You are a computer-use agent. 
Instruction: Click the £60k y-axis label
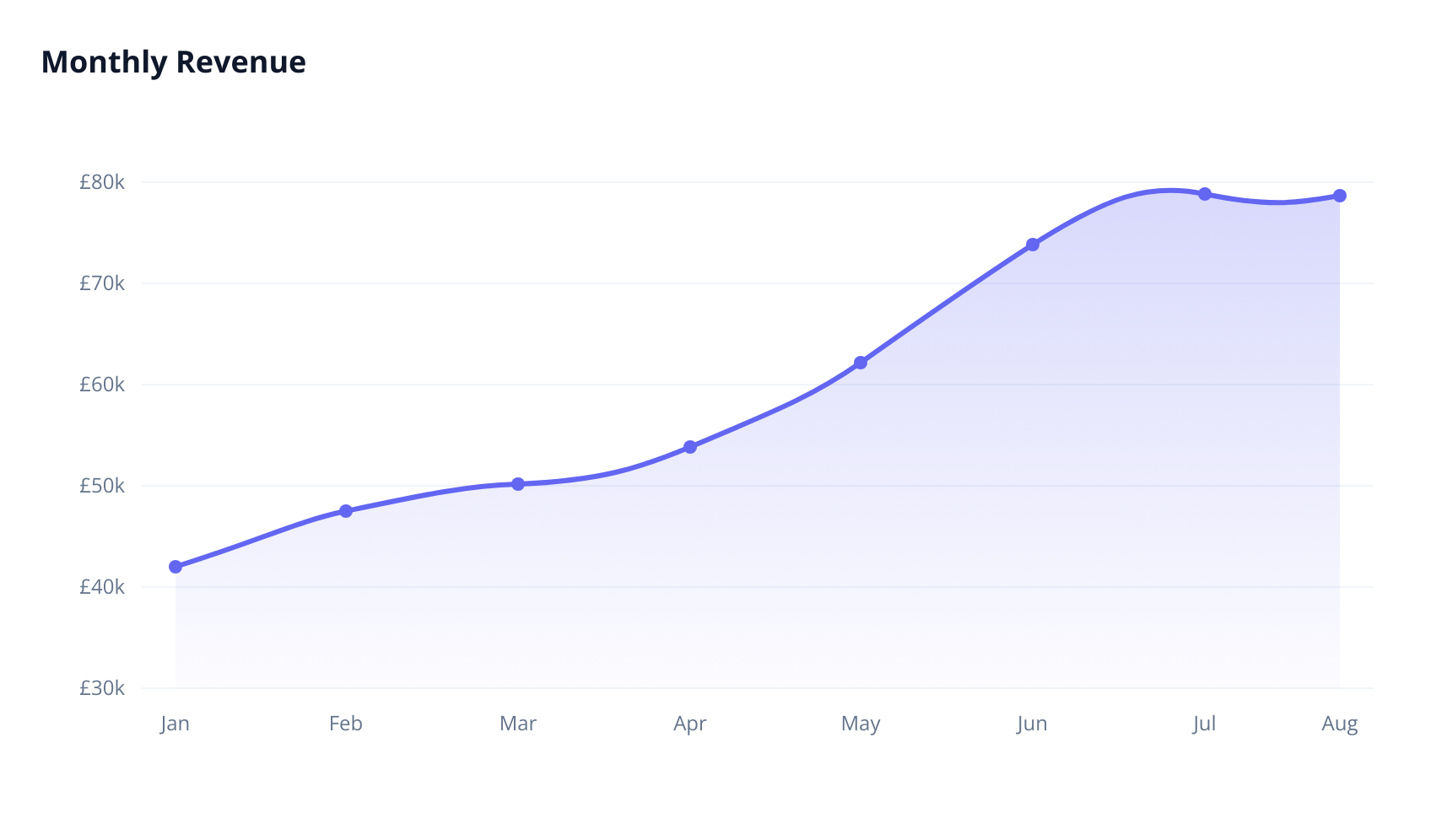[102, 385]
